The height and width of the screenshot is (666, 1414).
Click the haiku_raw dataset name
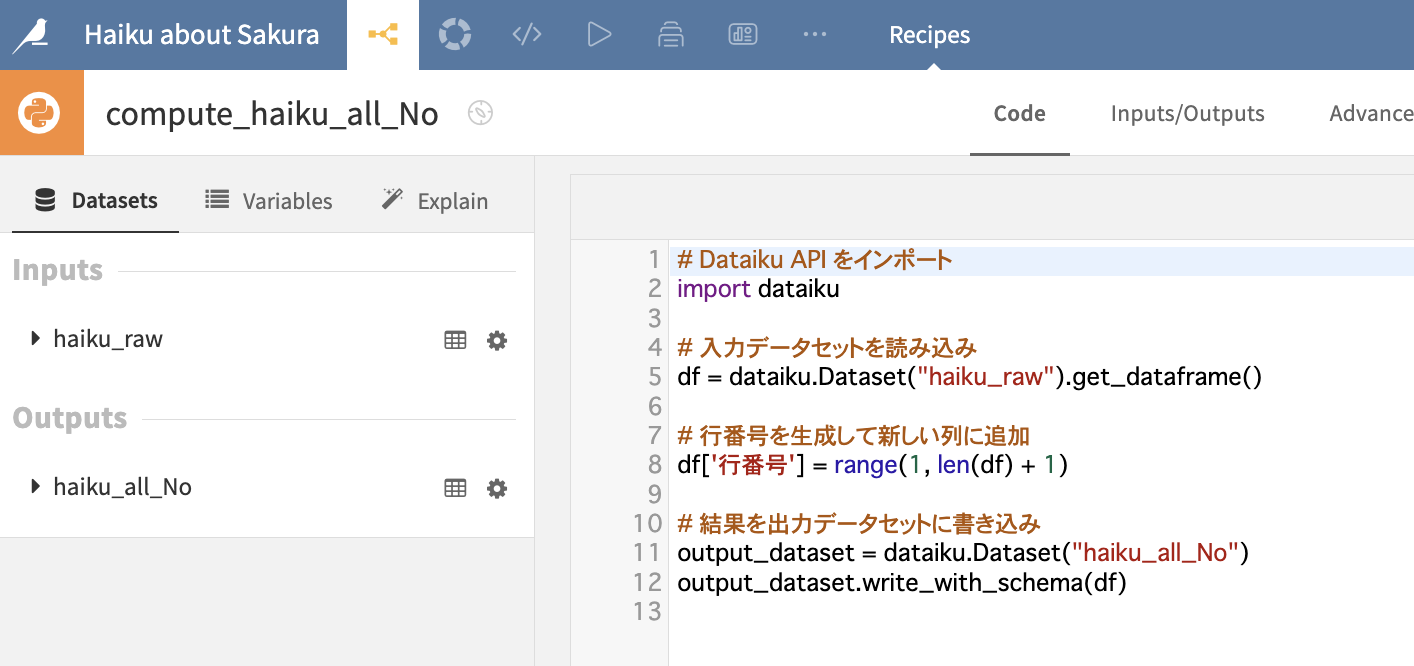click(108, 339)
